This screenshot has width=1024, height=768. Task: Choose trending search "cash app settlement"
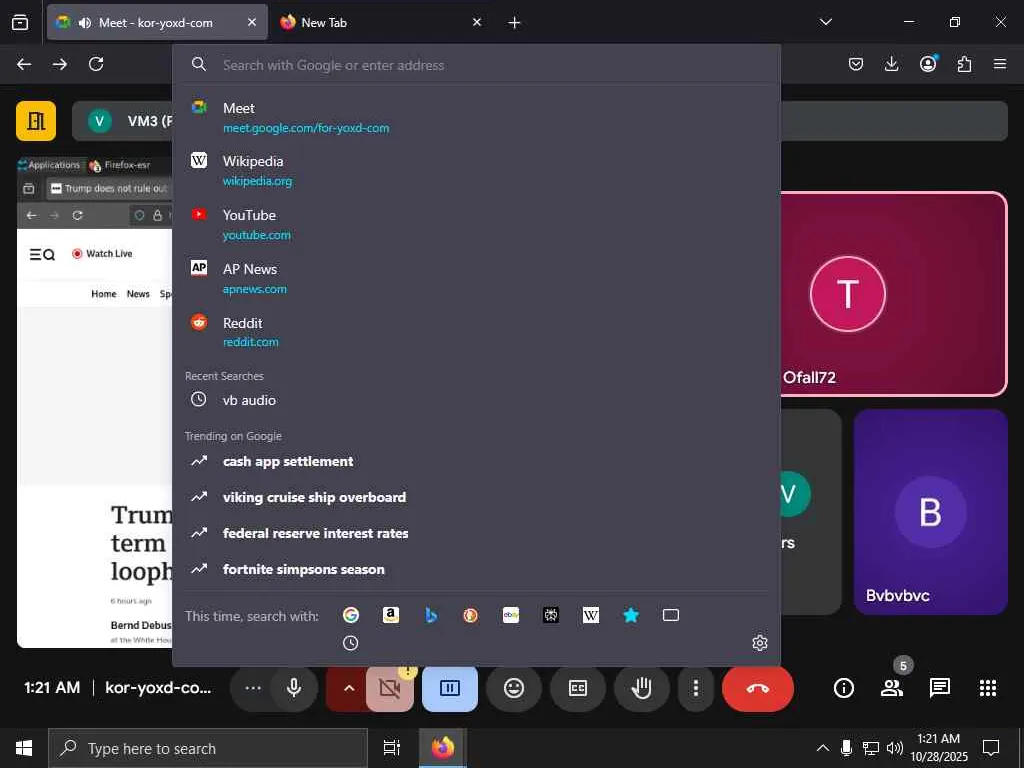[x=477, y=461]
